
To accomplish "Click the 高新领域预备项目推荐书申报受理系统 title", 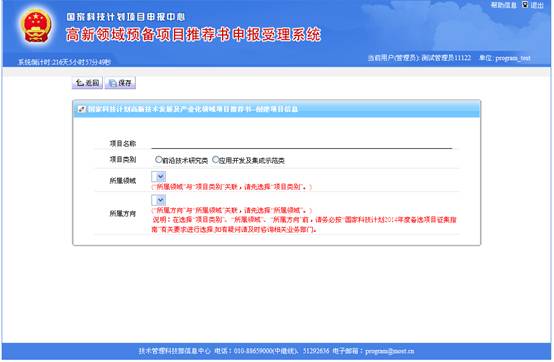I will (x=193, y=35).
